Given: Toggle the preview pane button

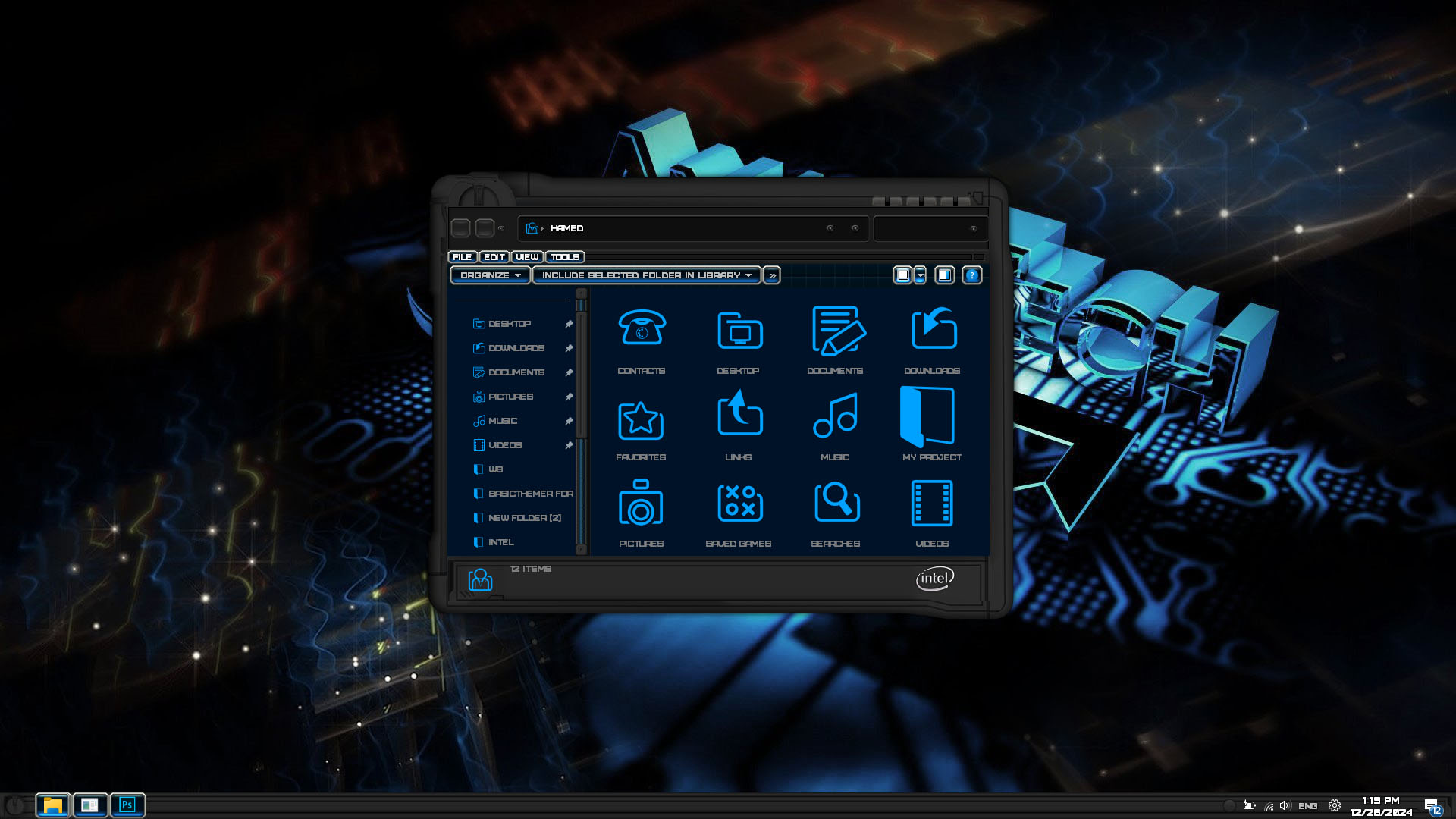Looking at the screenshot, I should pos(944,275).
